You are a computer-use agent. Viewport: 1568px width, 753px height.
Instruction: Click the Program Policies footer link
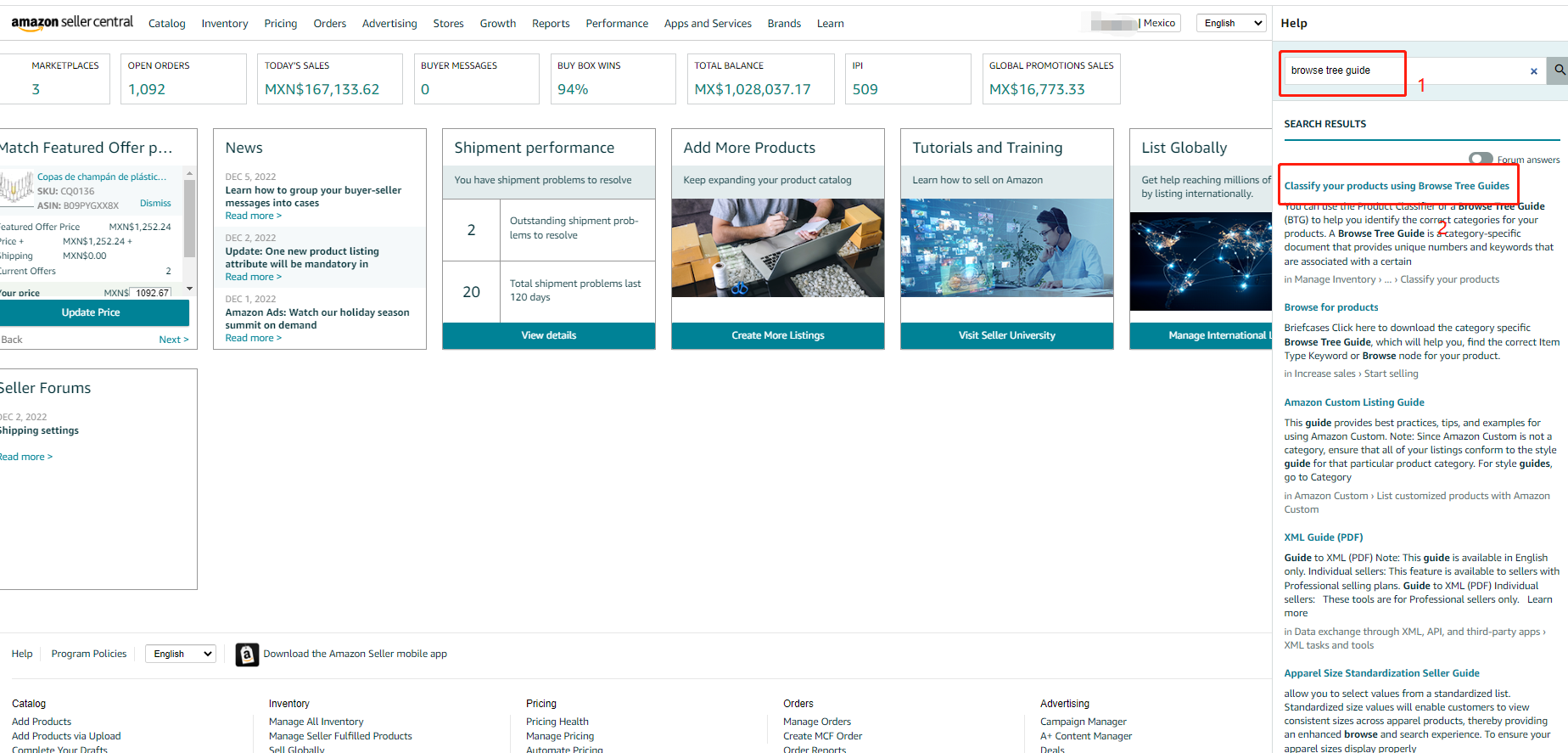[89, 654]
